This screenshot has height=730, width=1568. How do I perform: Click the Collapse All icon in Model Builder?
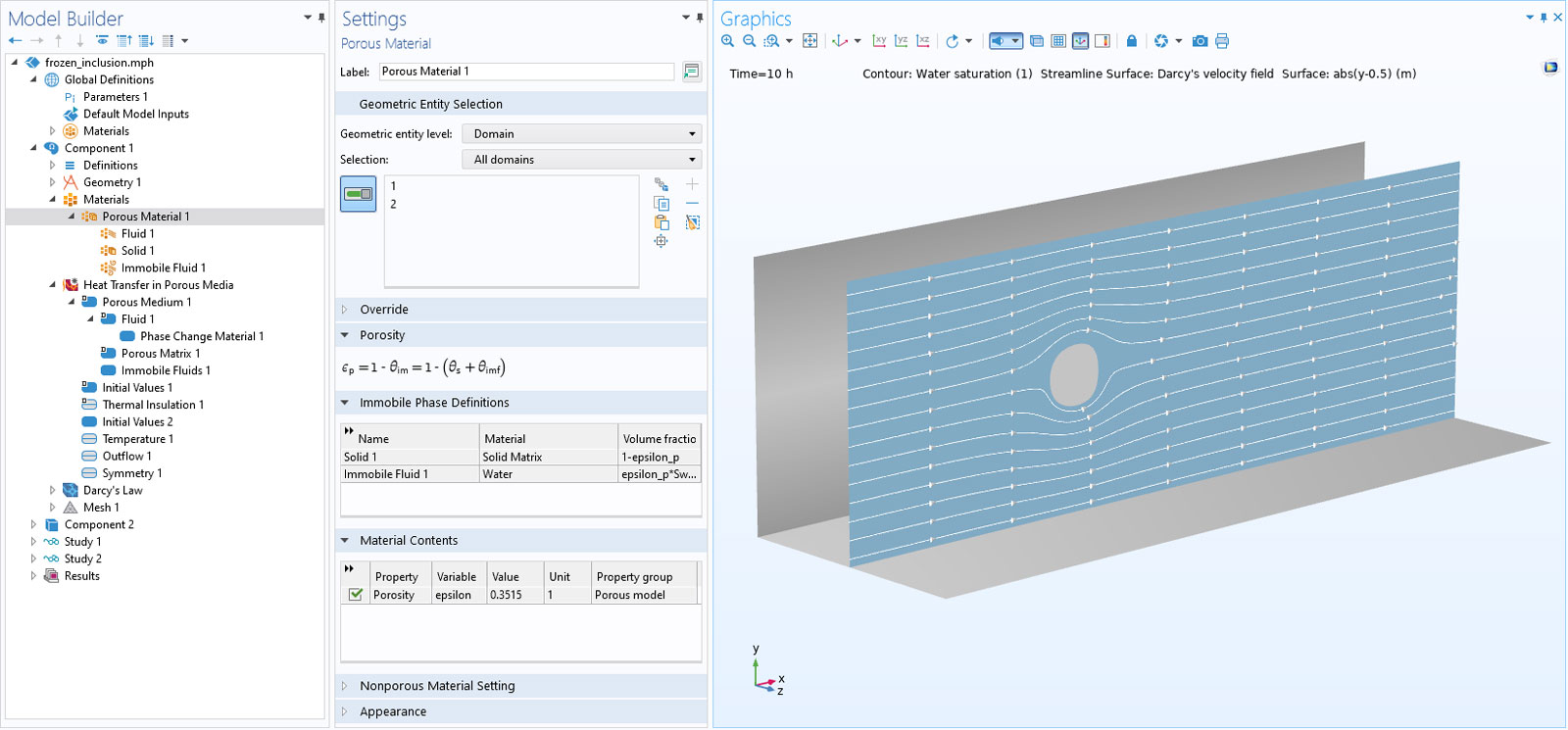pos(123,41)
